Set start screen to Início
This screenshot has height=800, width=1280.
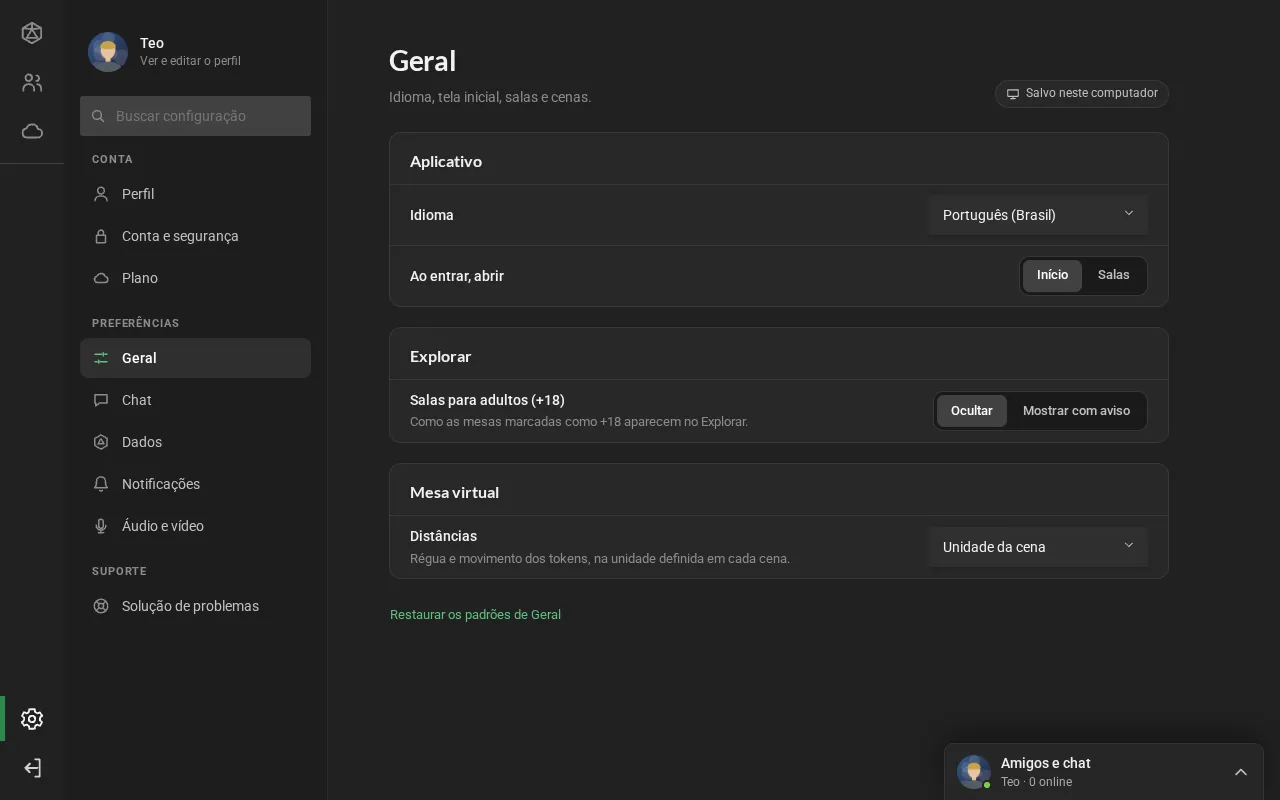tap(1052, 275)
